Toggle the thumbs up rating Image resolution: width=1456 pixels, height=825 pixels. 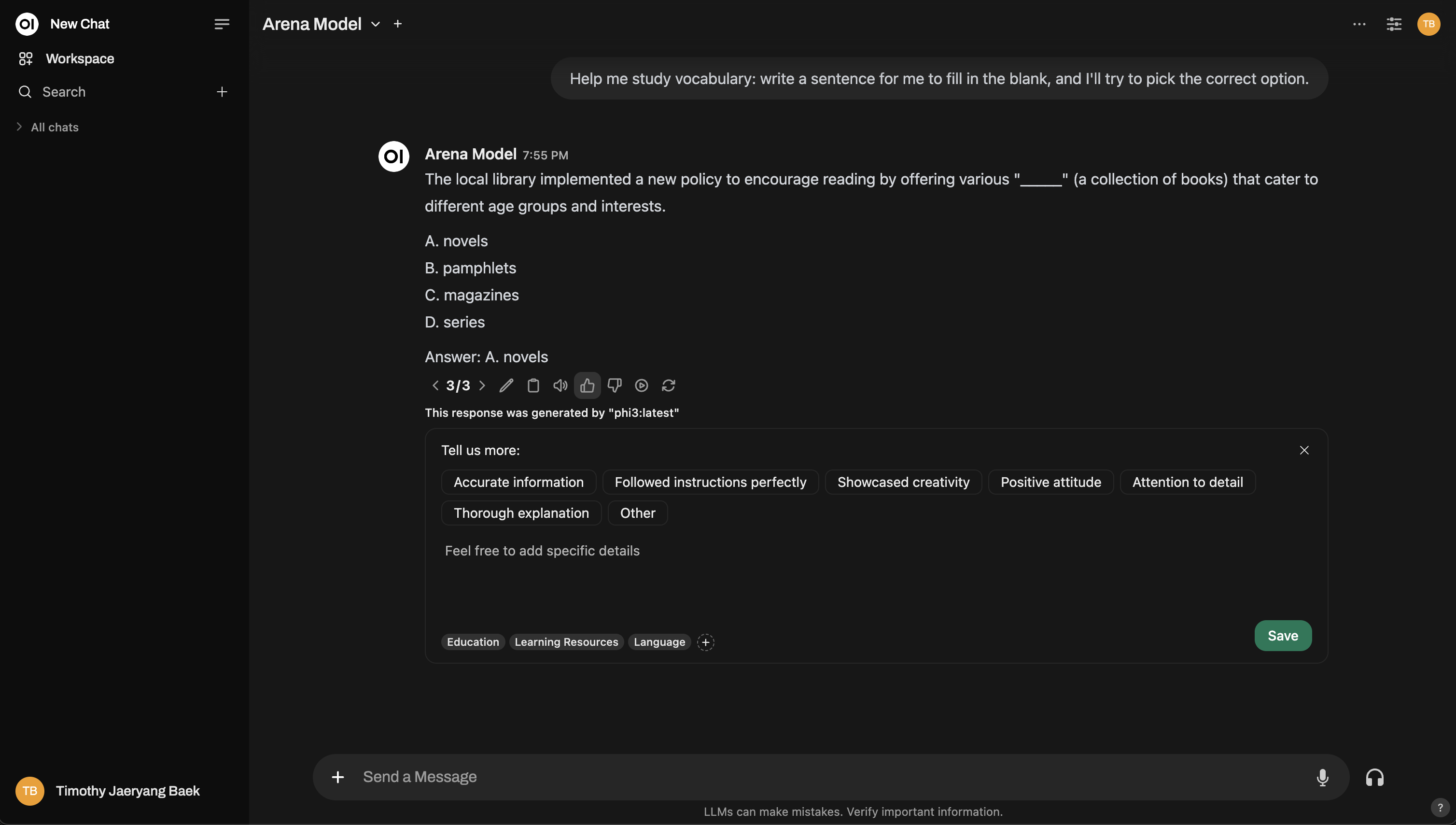click(x=587, y=386)
